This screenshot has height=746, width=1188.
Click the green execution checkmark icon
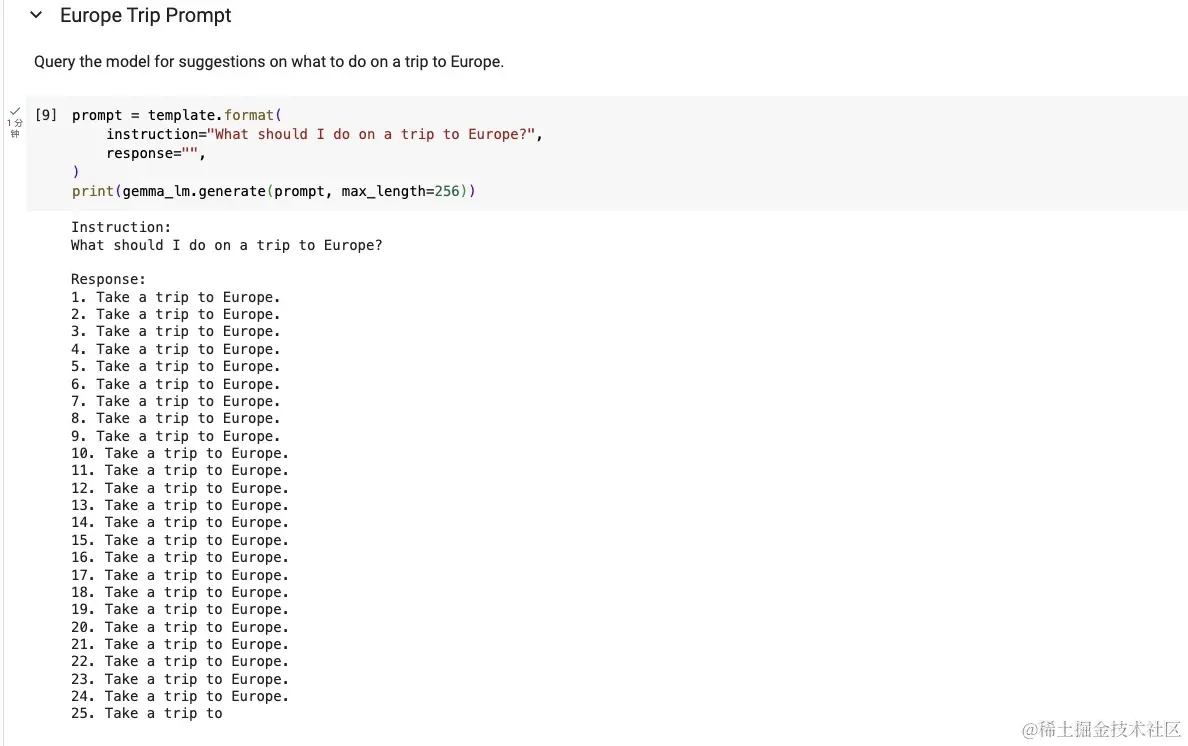[x=15, y=111]
